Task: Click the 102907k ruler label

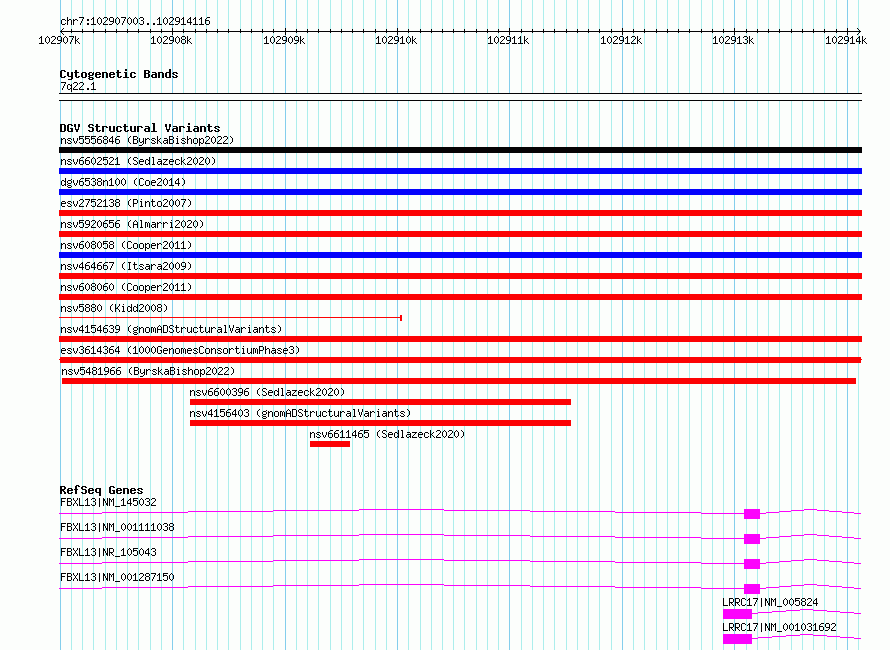Action: (59, 40)
